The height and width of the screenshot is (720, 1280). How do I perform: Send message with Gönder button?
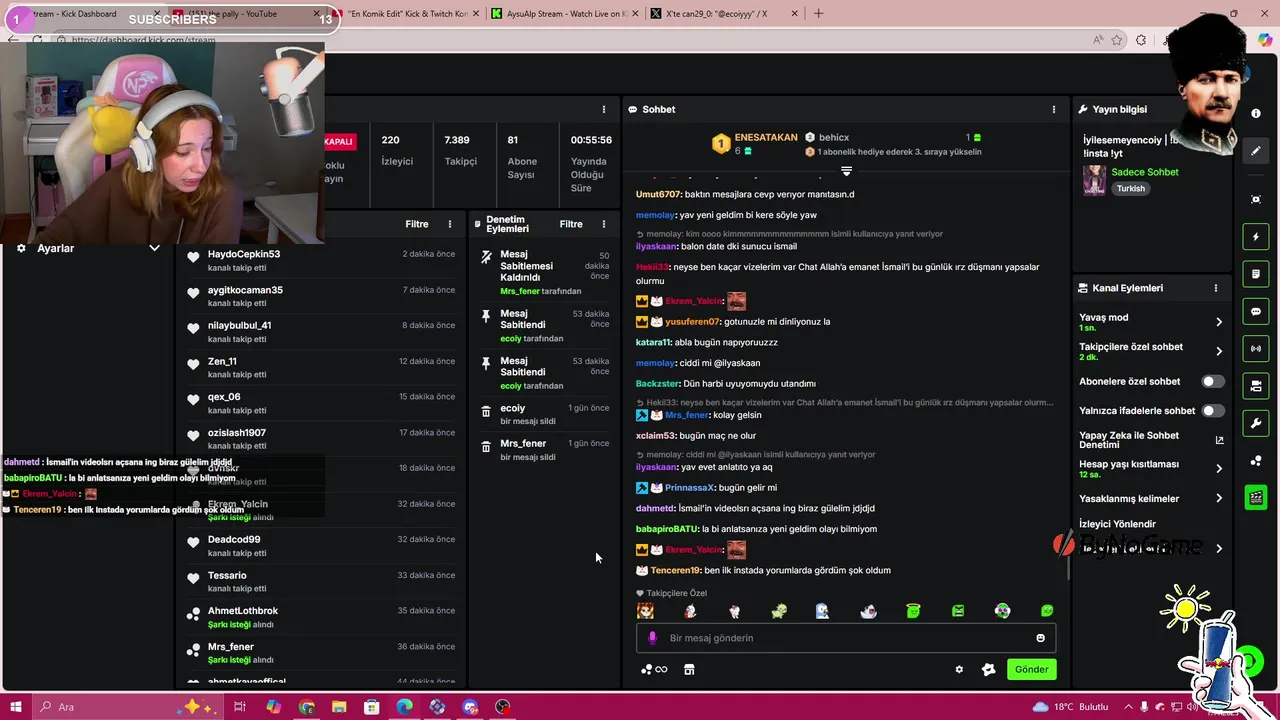pos(1031,670)
